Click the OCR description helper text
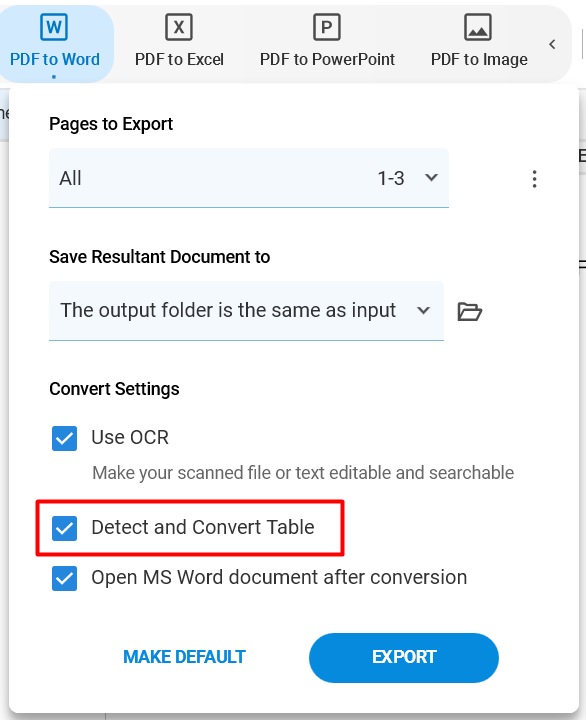 (303, 473)
